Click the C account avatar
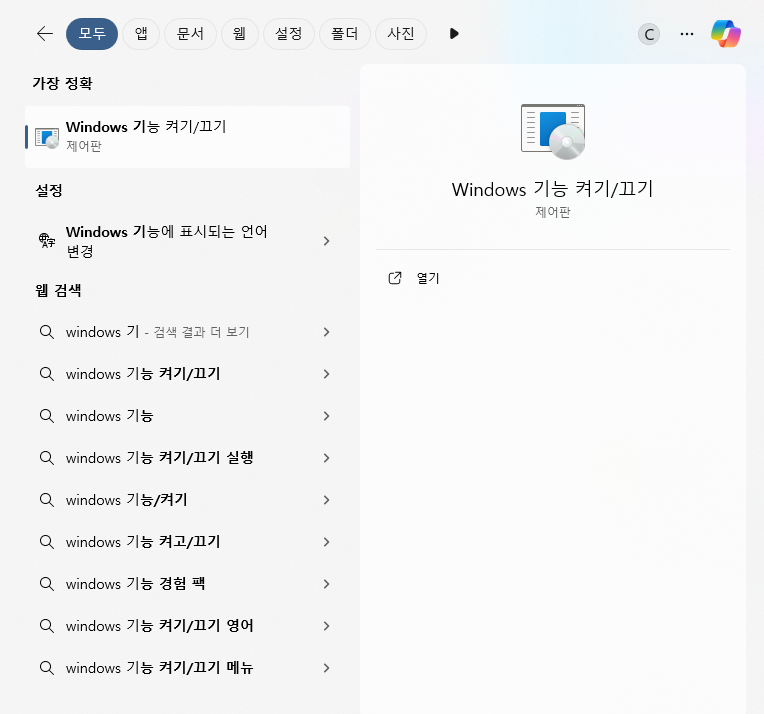764x714 pixels. click(649, 34)
